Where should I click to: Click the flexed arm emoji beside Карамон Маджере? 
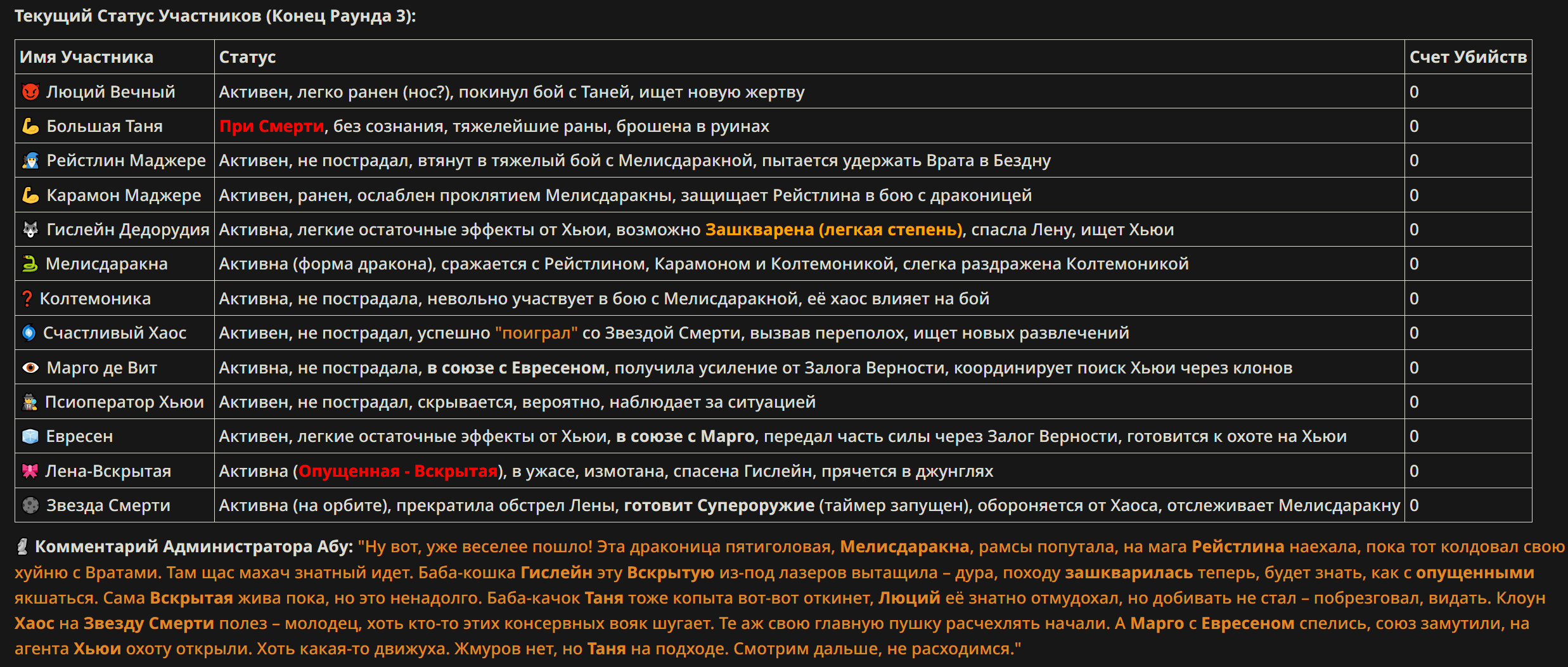(x=30, y=195)
